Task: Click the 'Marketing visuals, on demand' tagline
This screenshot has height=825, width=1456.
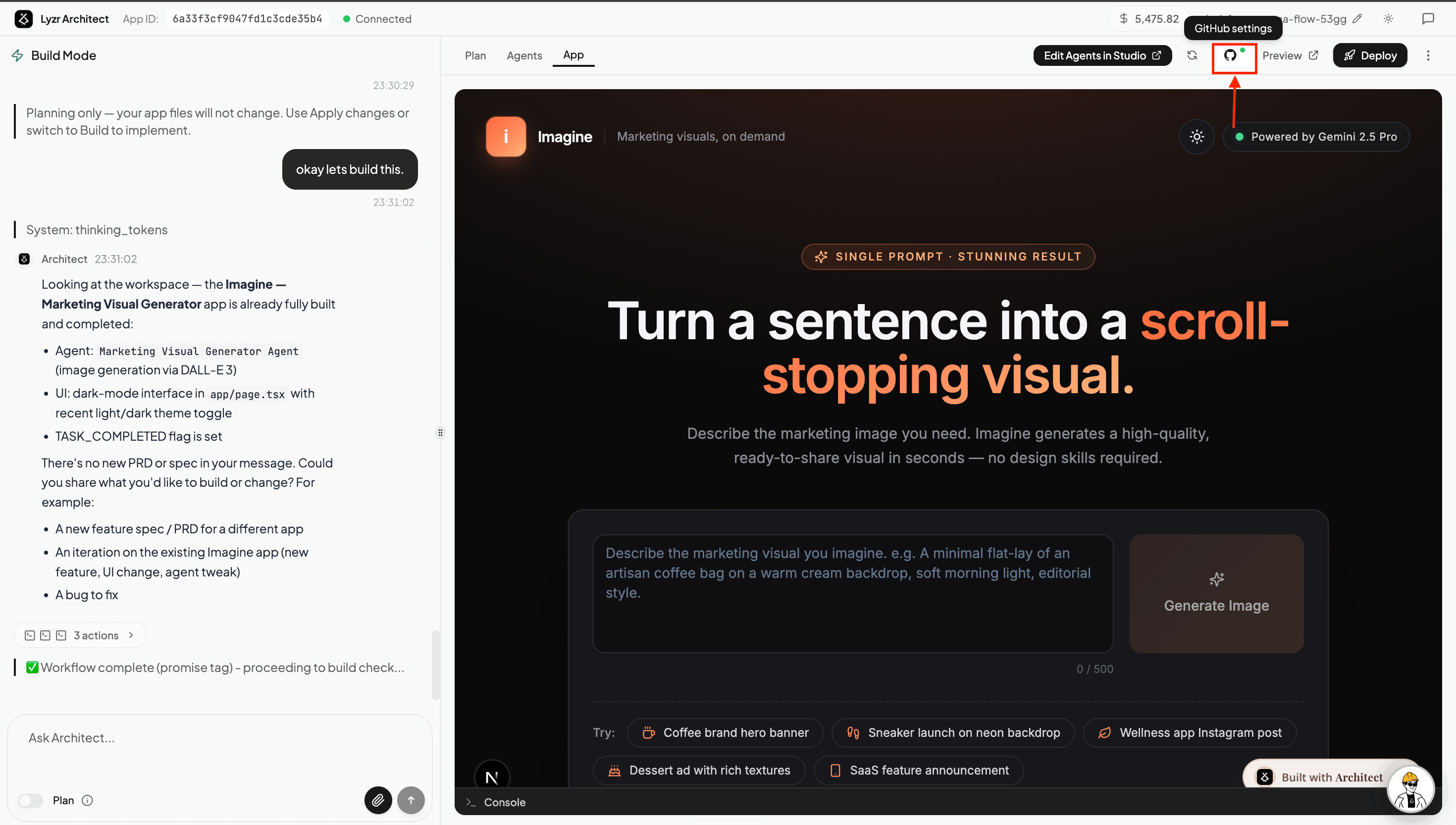Action: pos(701,137)
